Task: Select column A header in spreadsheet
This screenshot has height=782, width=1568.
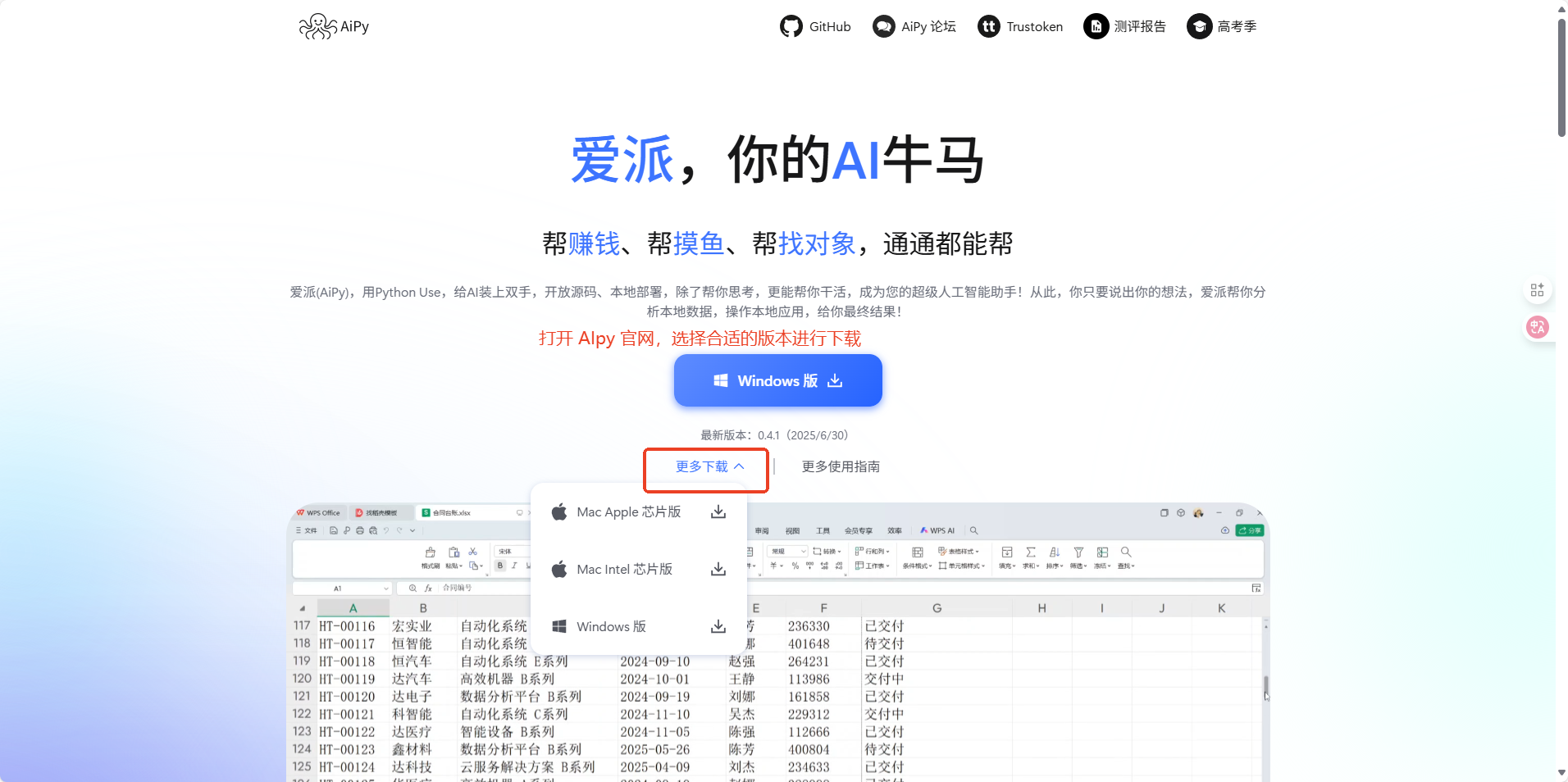Action: 353,608
